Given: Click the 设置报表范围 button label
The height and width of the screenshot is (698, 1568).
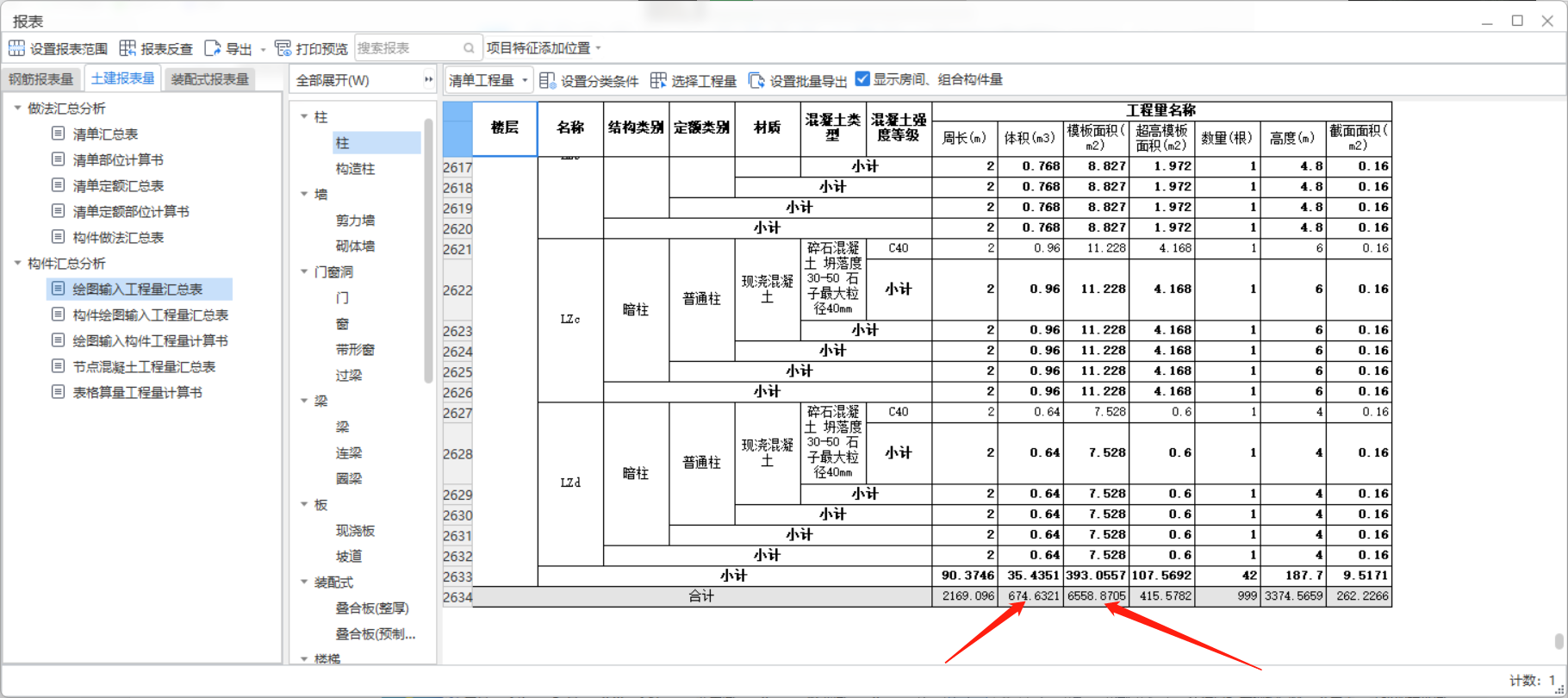Looking at the screenshot, I should tap(69, 49).
